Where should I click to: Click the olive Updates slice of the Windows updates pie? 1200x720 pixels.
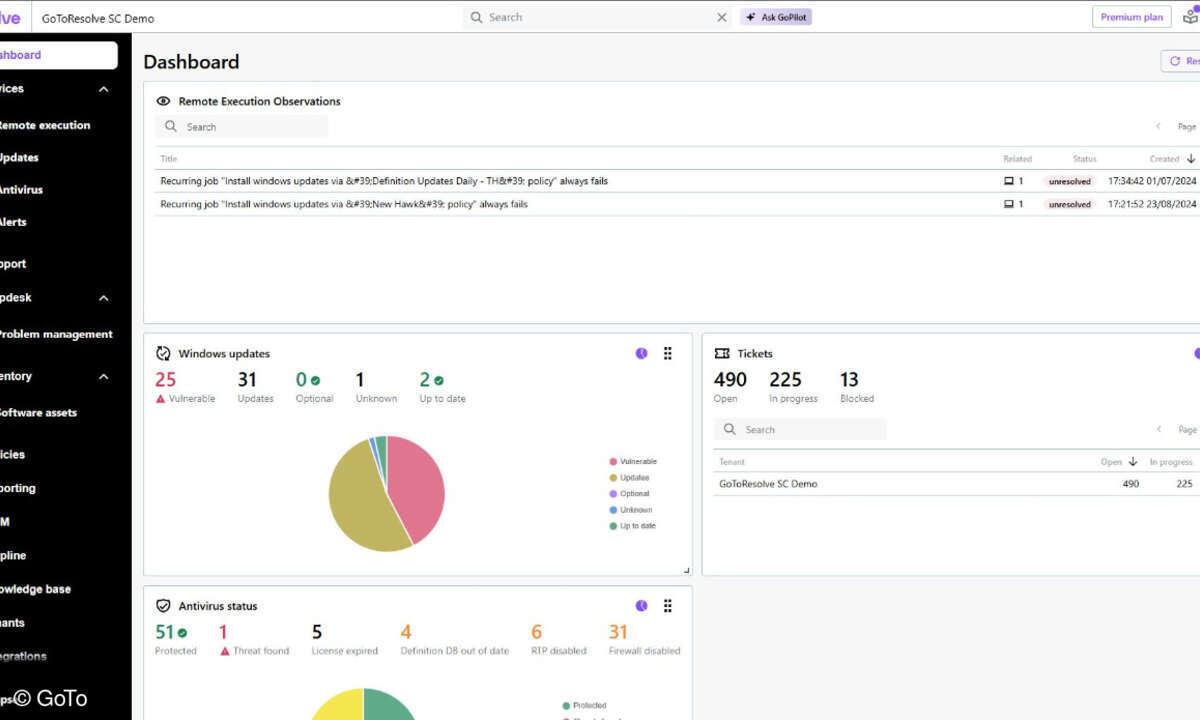point(362,500)
